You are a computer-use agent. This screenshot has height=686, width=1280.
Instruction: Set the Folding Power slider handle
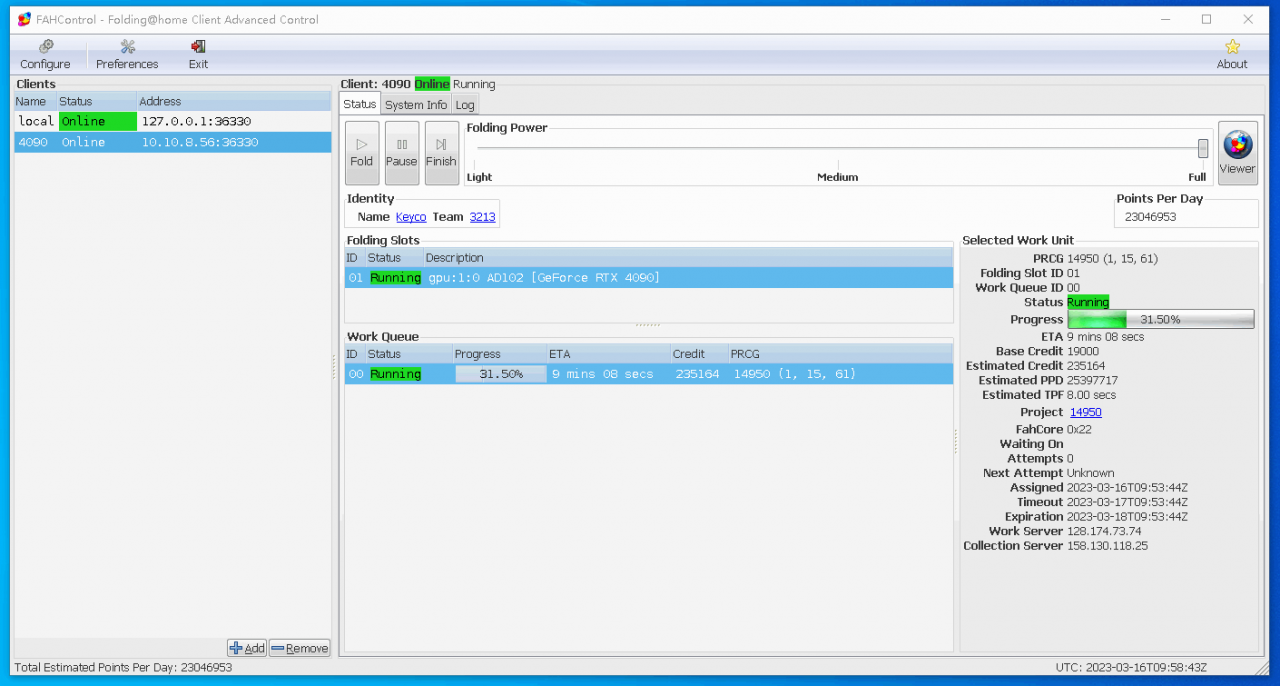1203,148
